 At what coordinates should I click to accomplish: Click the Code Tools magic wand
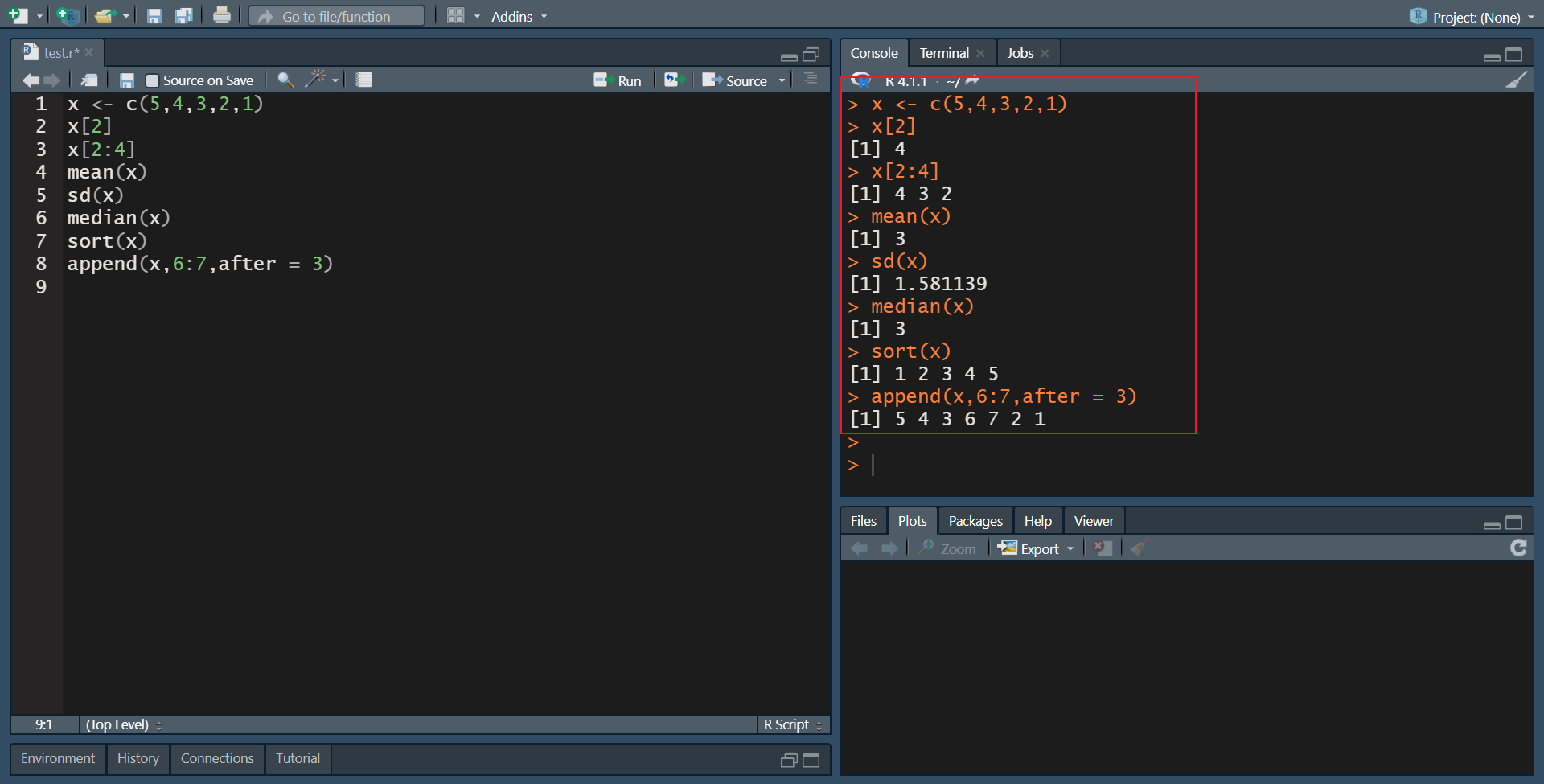tap(315, 79)
